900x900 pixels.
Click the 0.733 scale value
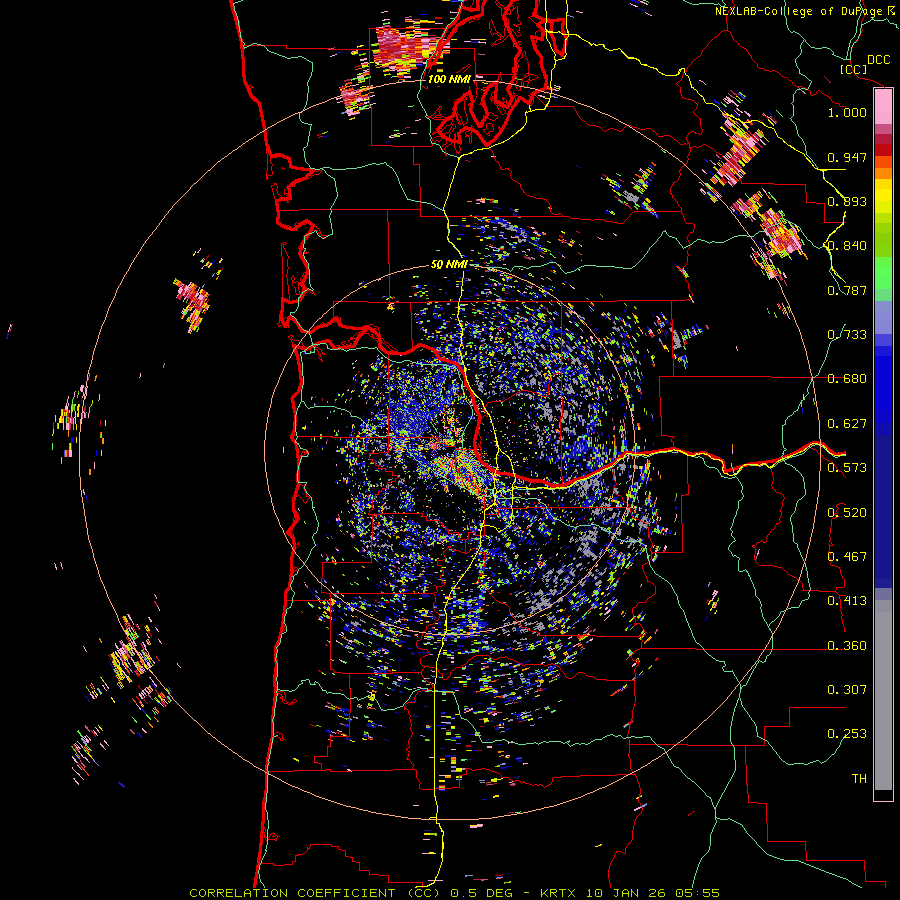(847, 335)
